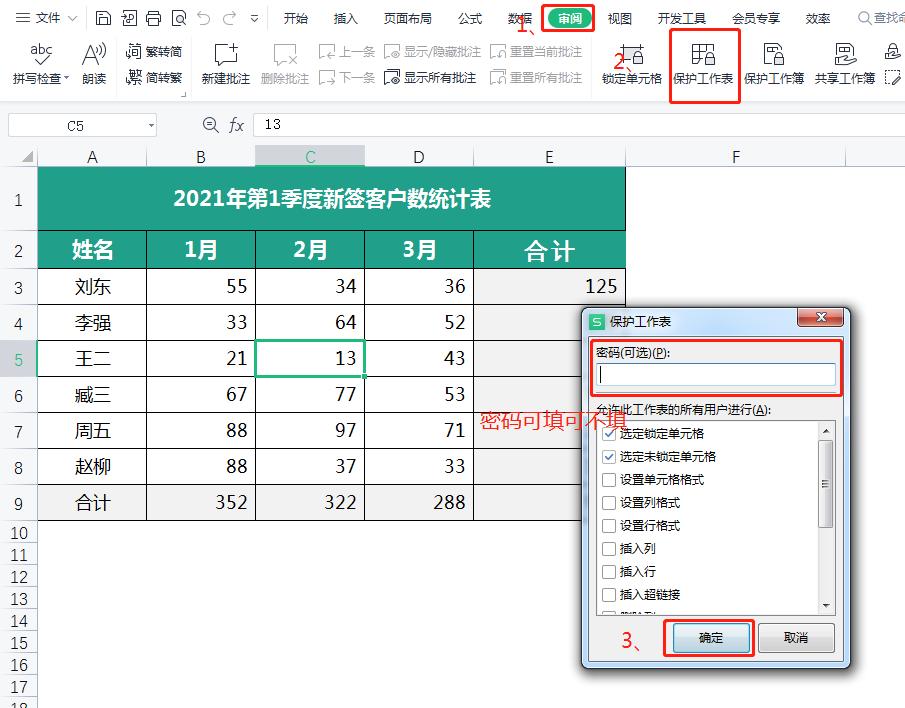Click the formula bar showing 13
This screenshot has width=905, height=708.
click(x=579, y=125)
